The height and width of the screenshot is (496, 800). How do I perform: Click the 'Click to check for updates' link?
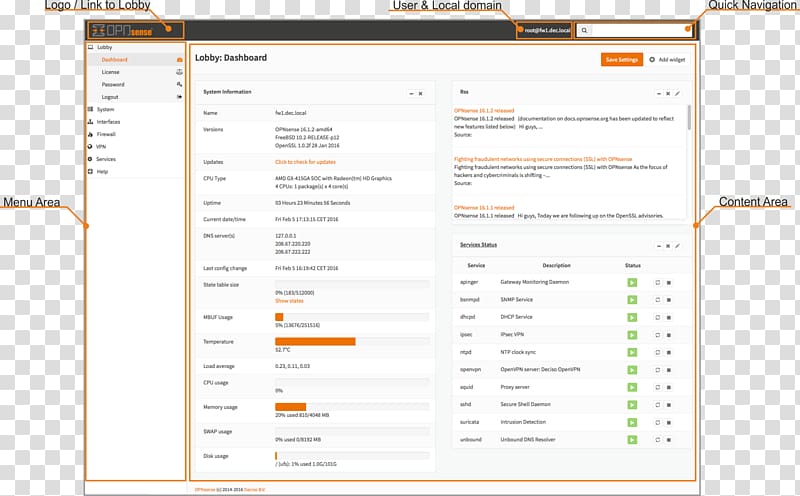click(x=305, y=162)
